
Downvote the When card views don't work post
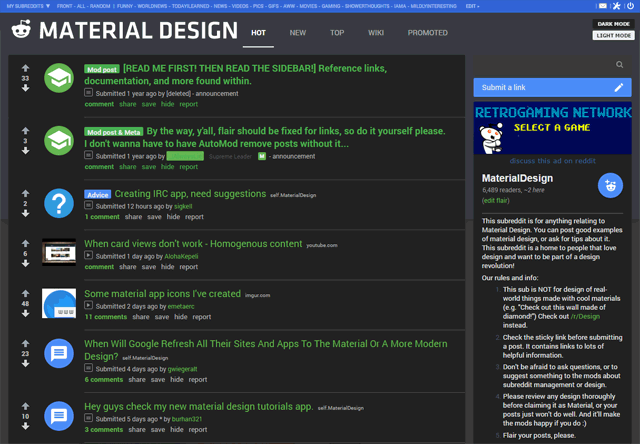[x=25, y=263]
